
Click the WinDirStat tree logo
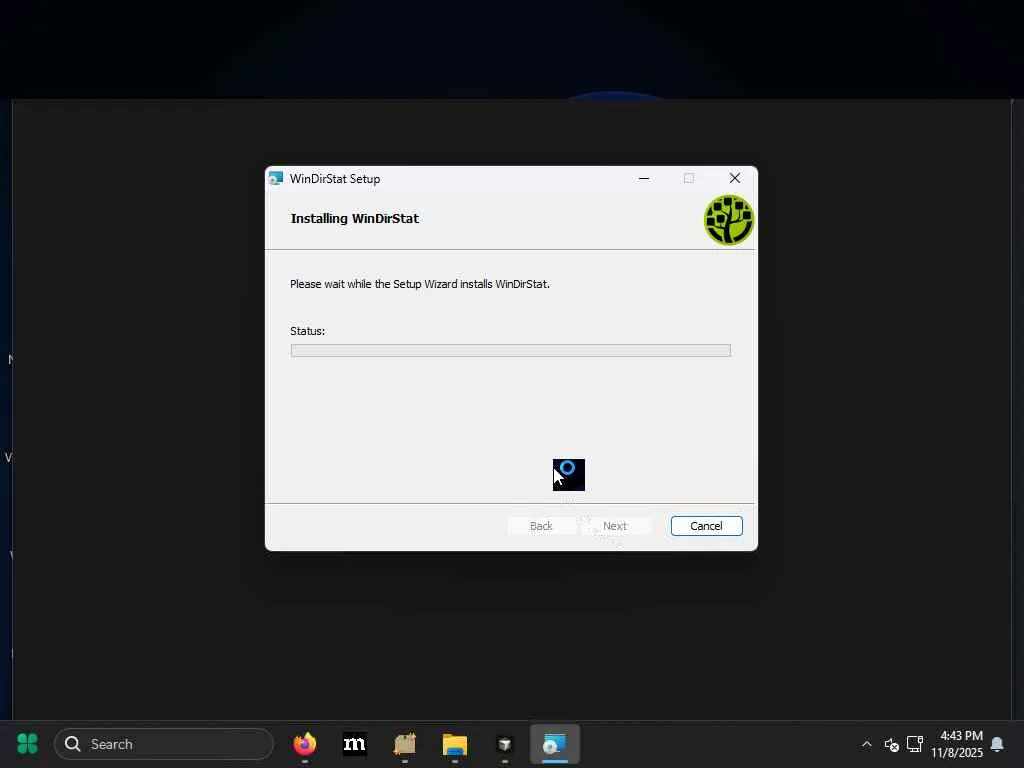click(x=729, y=220)
